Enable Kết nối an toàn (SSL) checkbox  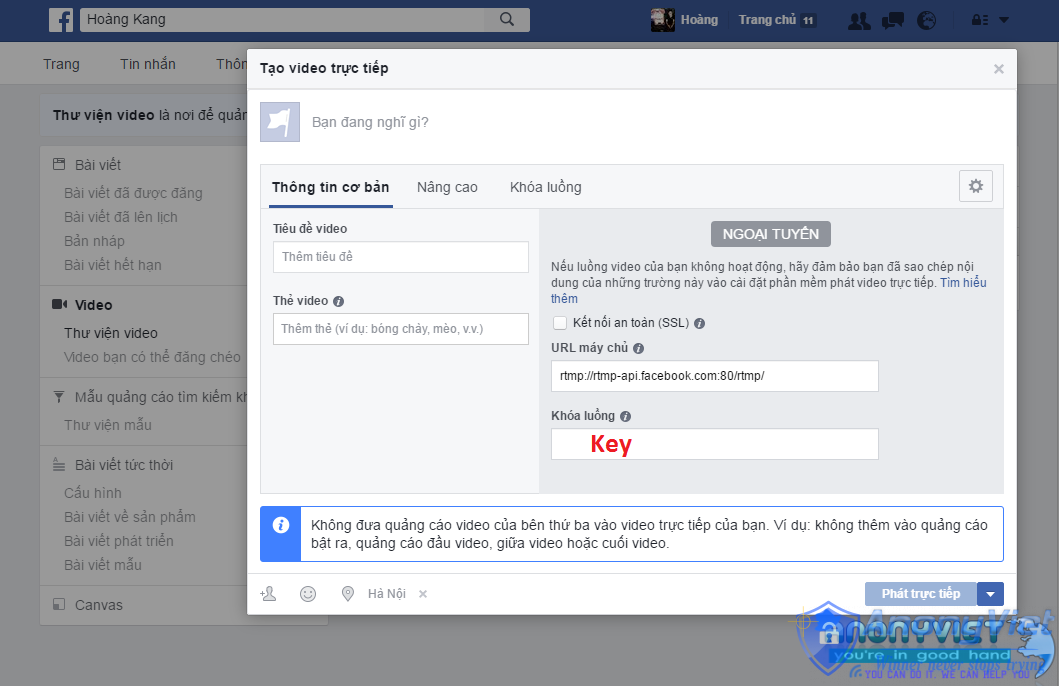[559, 323]
